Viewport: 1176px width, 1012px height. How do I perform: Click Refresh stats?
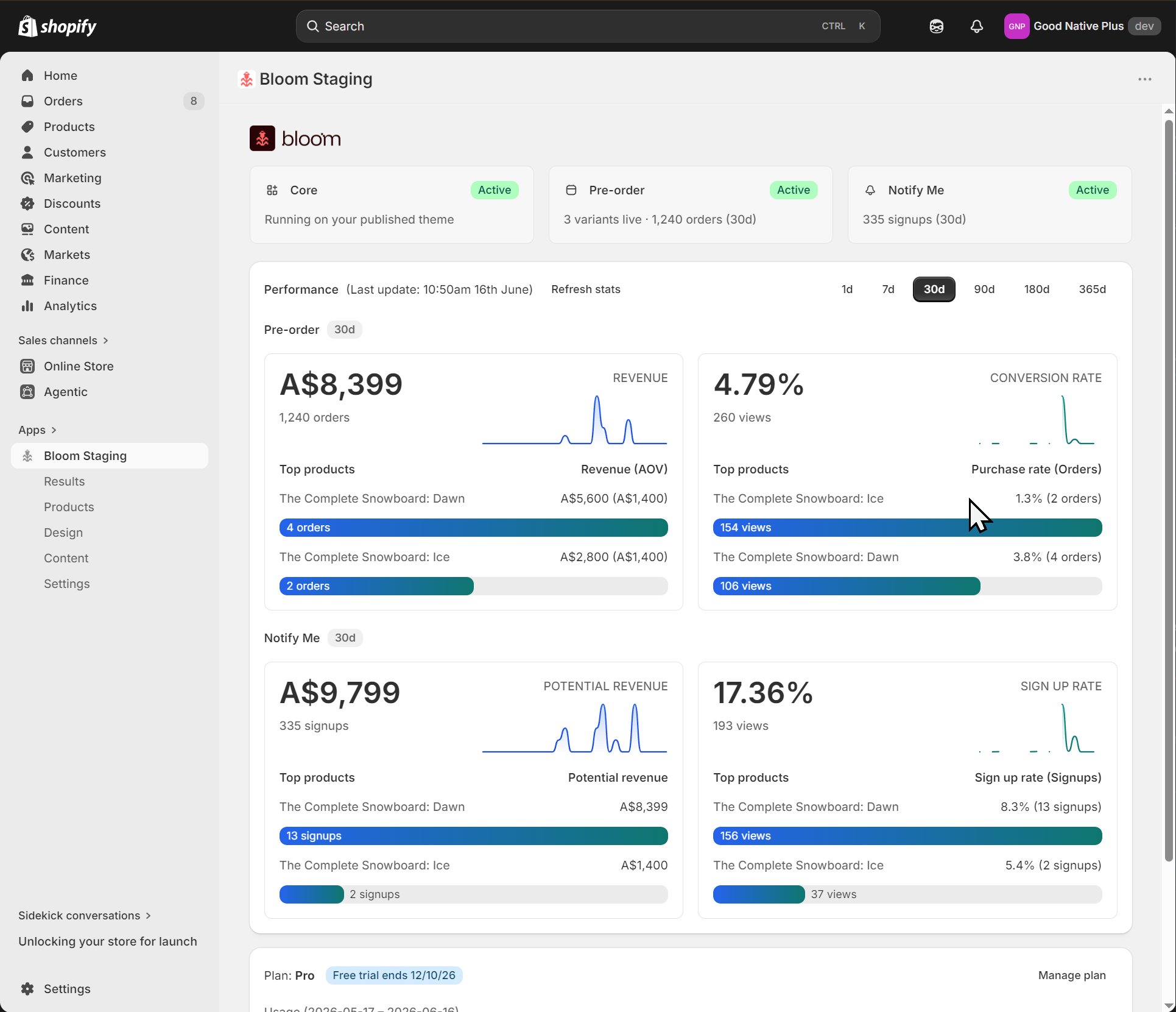586,289
